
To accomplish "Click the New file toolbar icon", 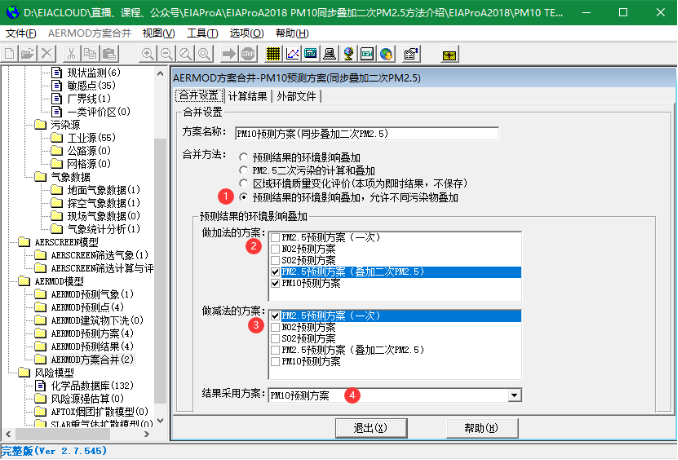I will coord(10,54).
